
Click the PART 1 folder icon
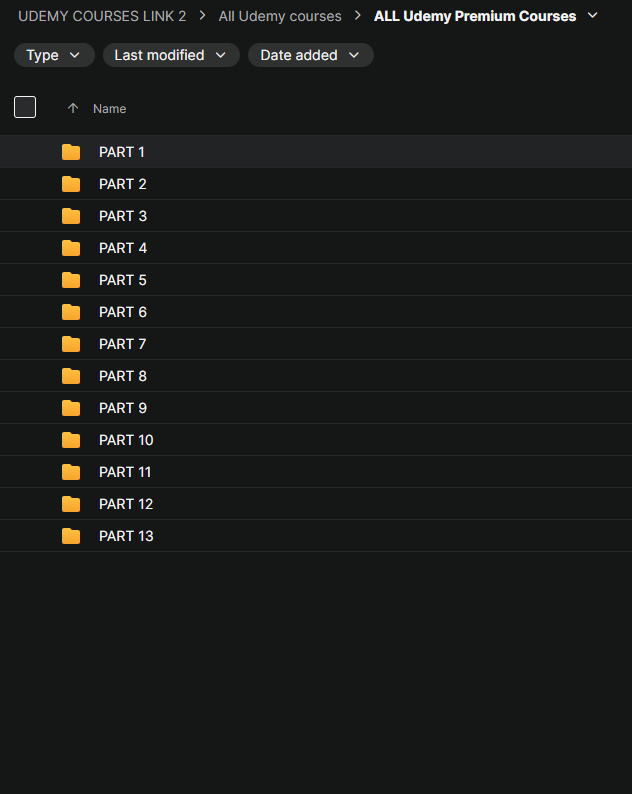pos(71,152)
